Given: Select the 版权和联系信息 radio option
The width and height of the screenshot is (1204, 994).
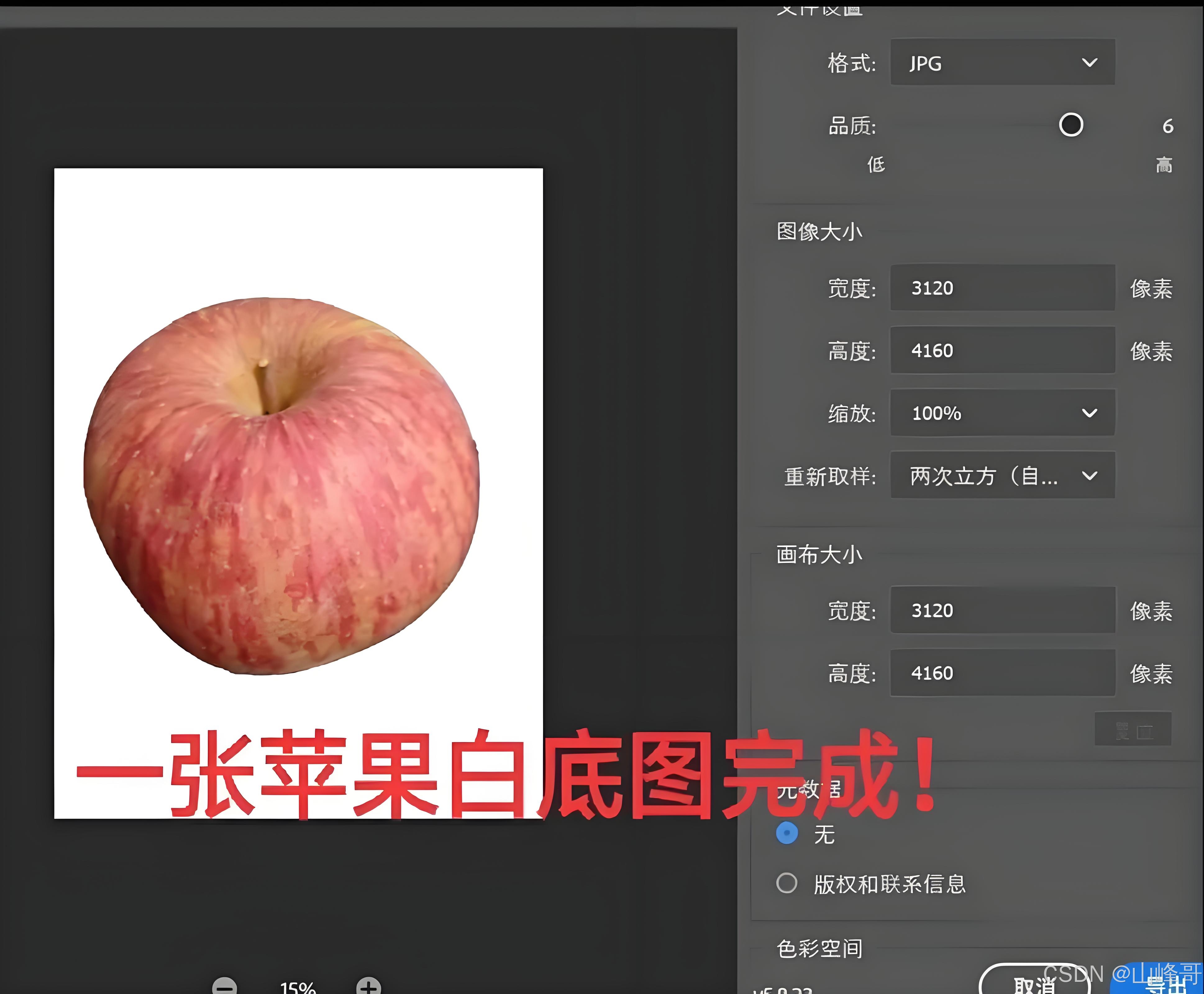Looking at the screenshot, I should click(787, 883).
